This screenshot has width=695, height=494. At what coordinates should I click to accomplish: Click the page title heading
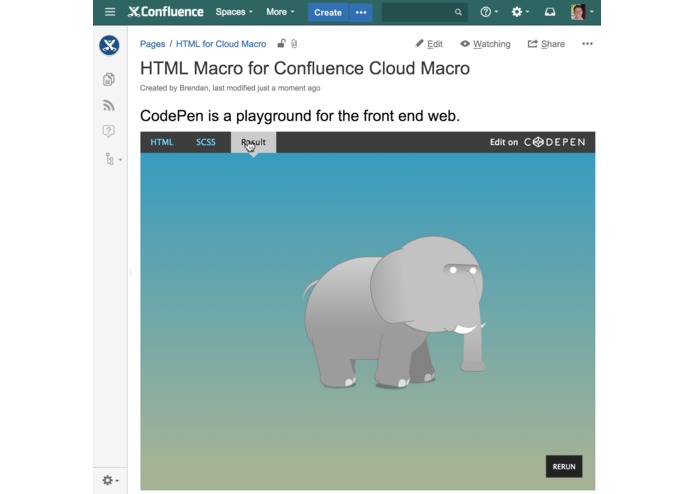pyautogui.click(x=305, y=68)
